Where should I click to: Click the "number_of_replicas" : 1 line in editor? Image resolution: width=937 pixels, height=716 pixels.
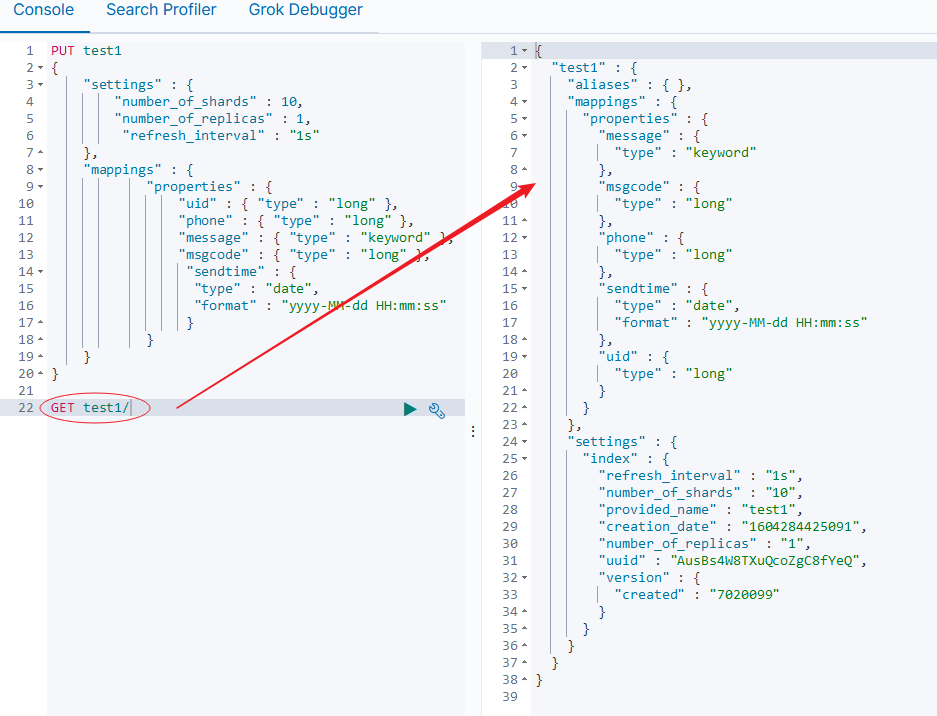pyautogui.click(x=212, y=119)
